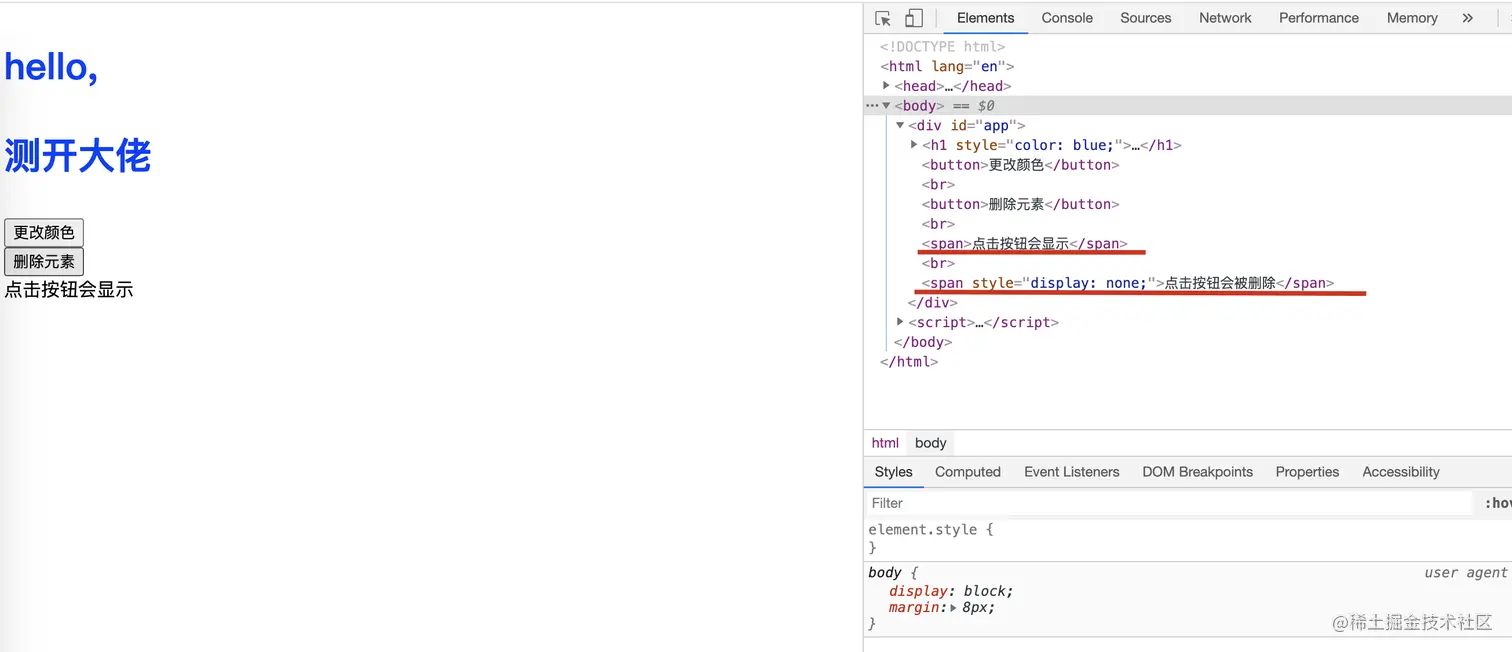Open the Computed styles tab
This screenshot has height=652, width=1512.
point(967,472)
